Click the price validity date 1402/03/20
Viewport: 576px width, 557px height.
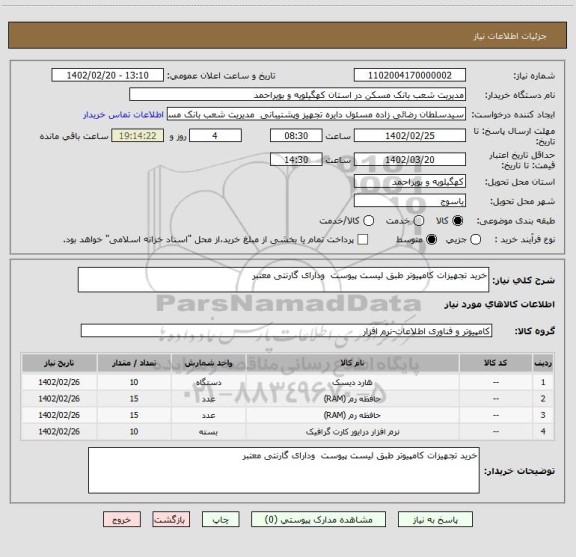click(x=410, y=159)
